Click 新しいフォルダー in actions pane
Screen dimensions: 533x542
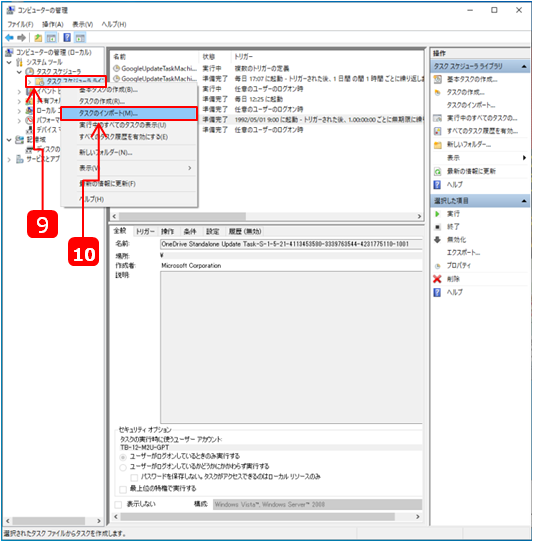pyautogui.click(x=469, y=144)
